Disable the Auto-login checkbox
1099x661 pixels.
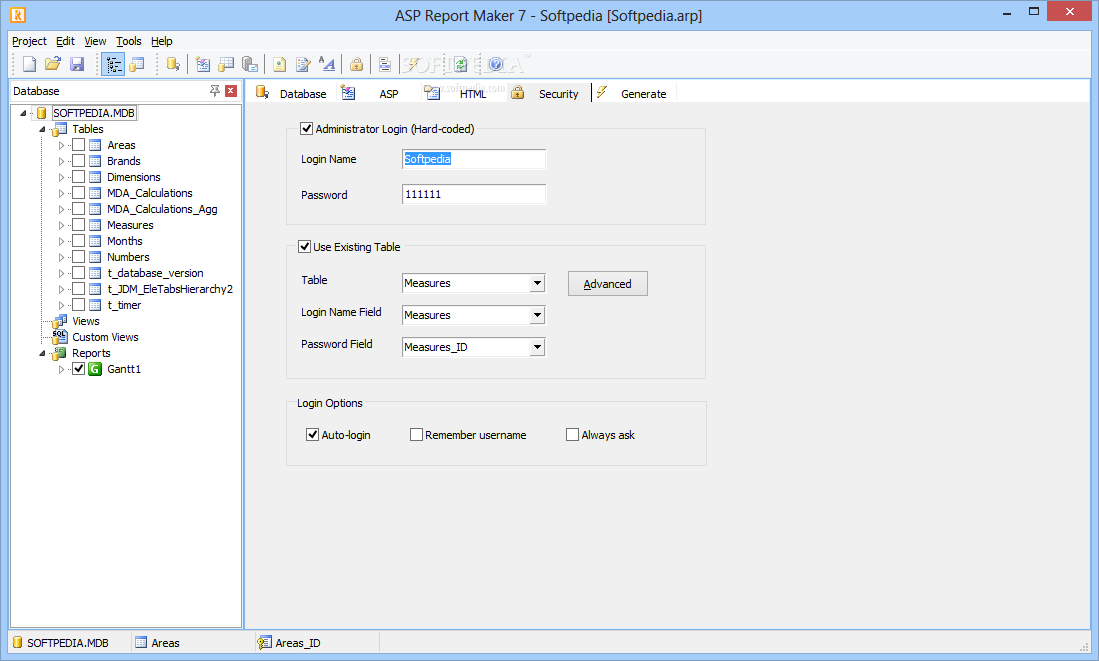(313, 435)
